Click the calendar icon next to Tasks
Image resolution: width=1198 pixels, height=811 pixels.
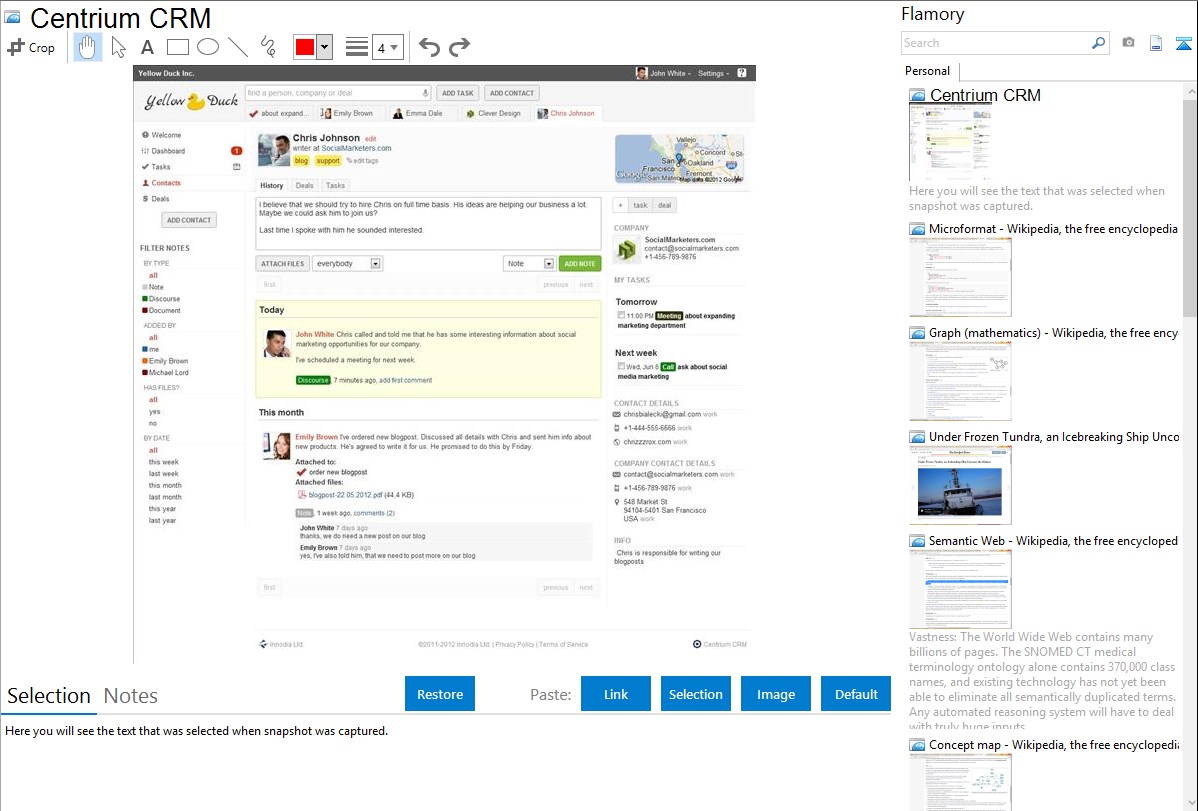coord(237,167)
